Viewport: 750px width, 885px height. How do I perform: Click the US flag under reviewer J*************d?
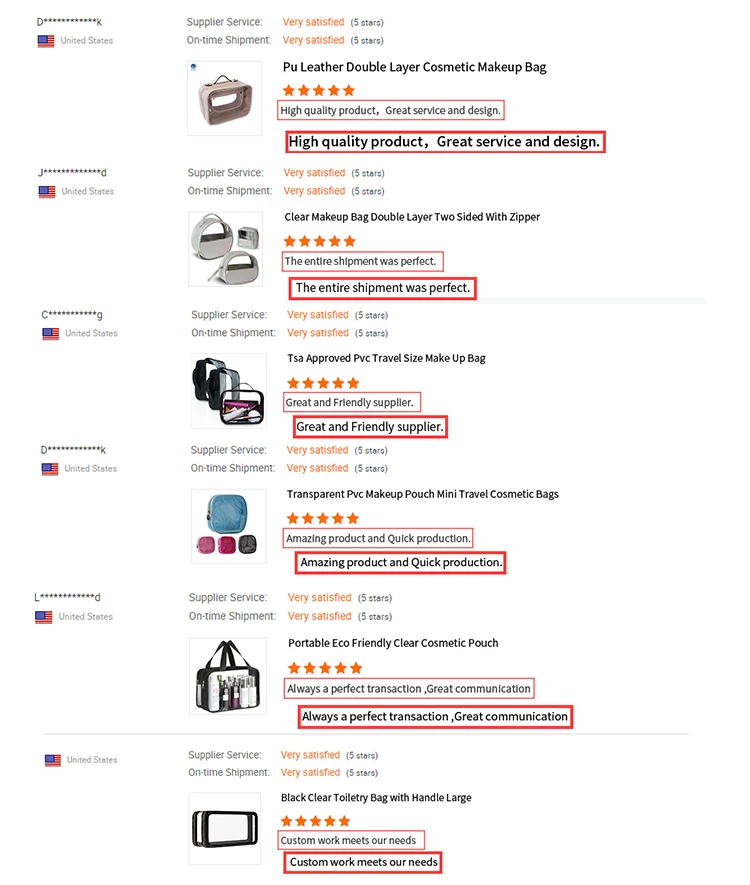point(47,191)
